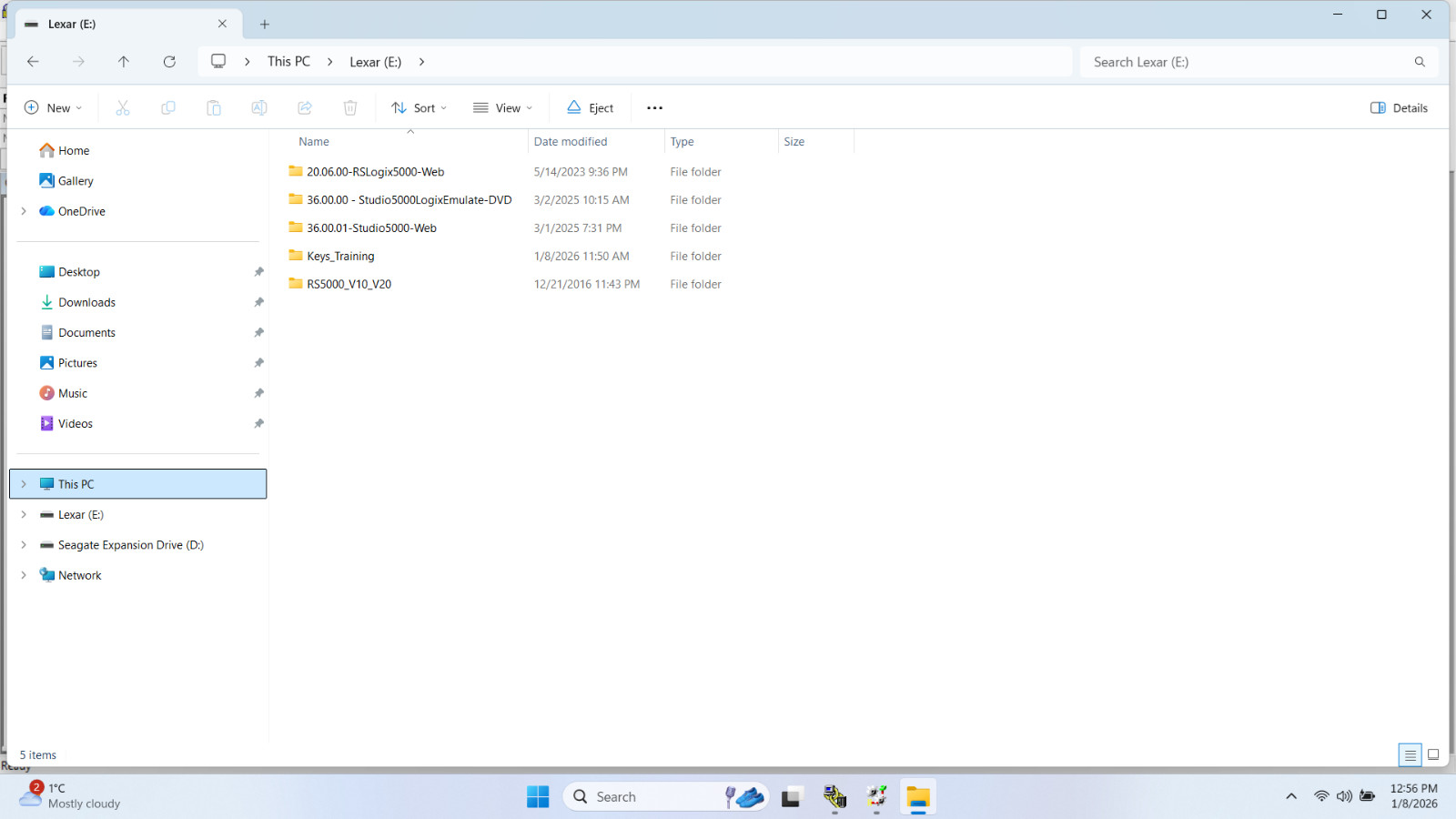Expand the Network tree node
Viewport: 1456px width, 819px height.
[x=24, y=575]
